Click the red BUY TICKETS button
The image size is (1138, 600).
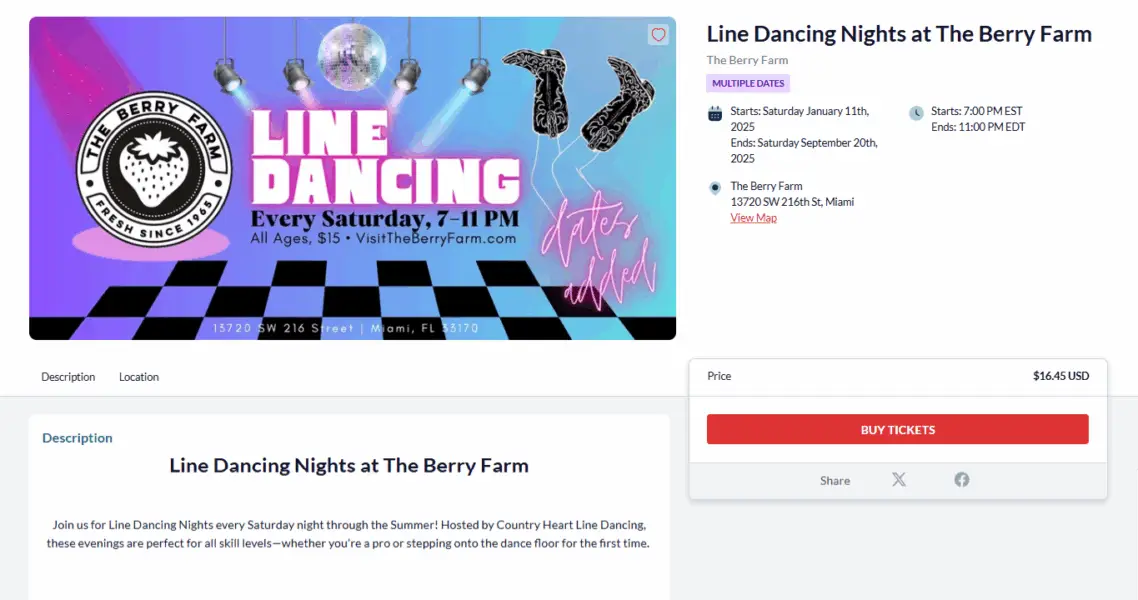898,430
